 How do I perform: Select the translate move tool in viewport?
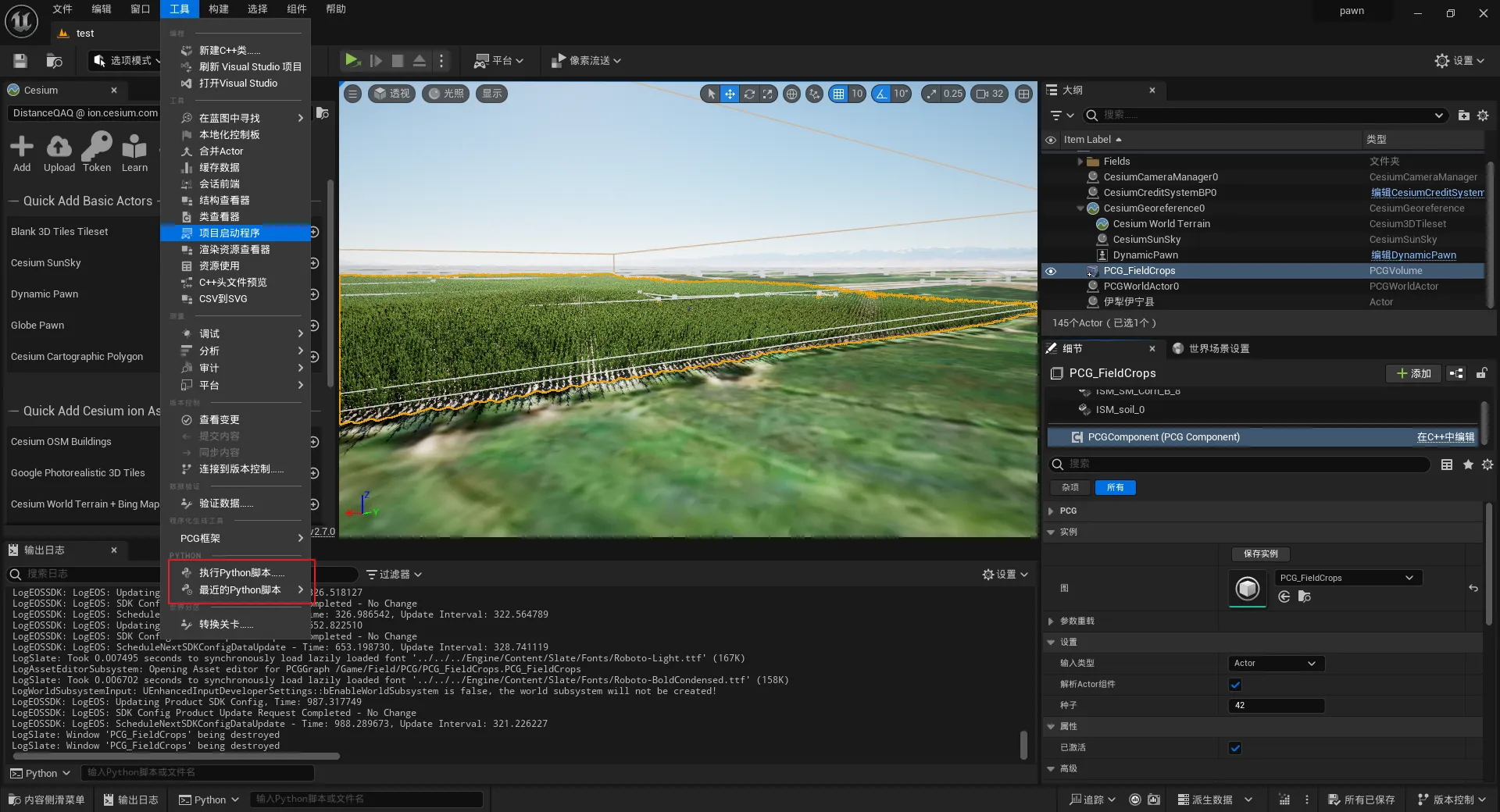tap(730, 94)
